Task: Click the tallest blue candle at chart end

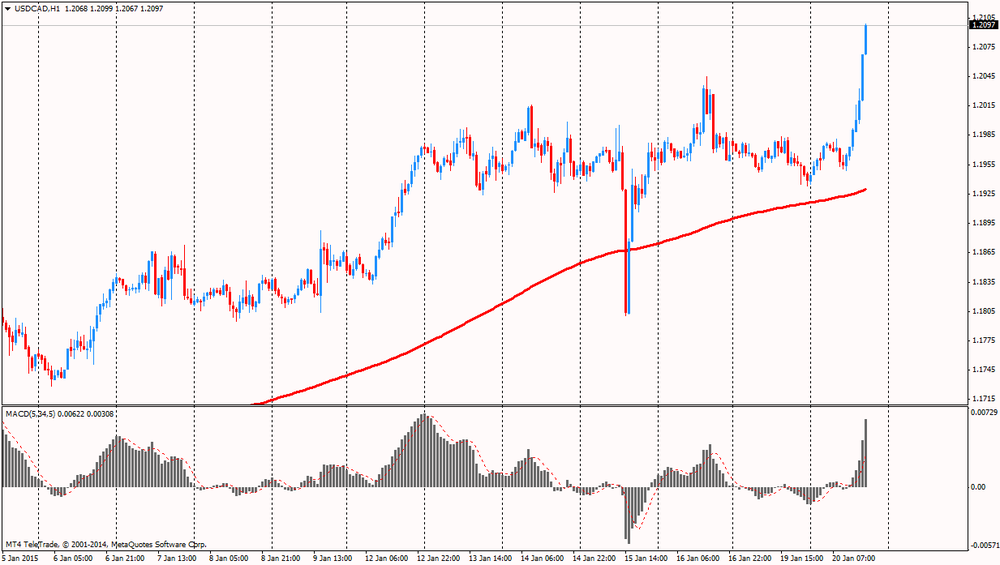Action: coord(864,40)
